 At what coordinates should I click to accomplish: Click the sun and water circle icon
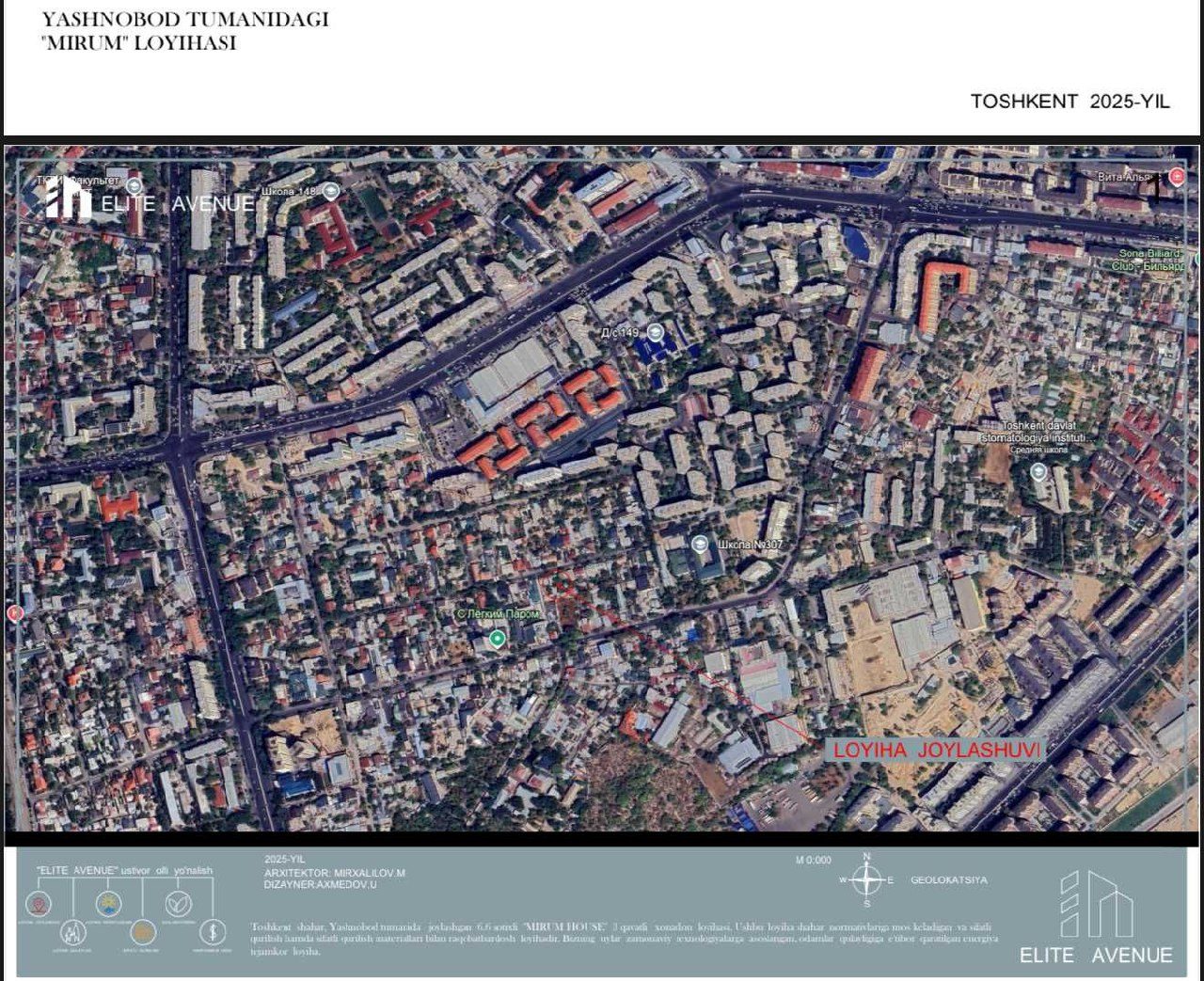108,903
